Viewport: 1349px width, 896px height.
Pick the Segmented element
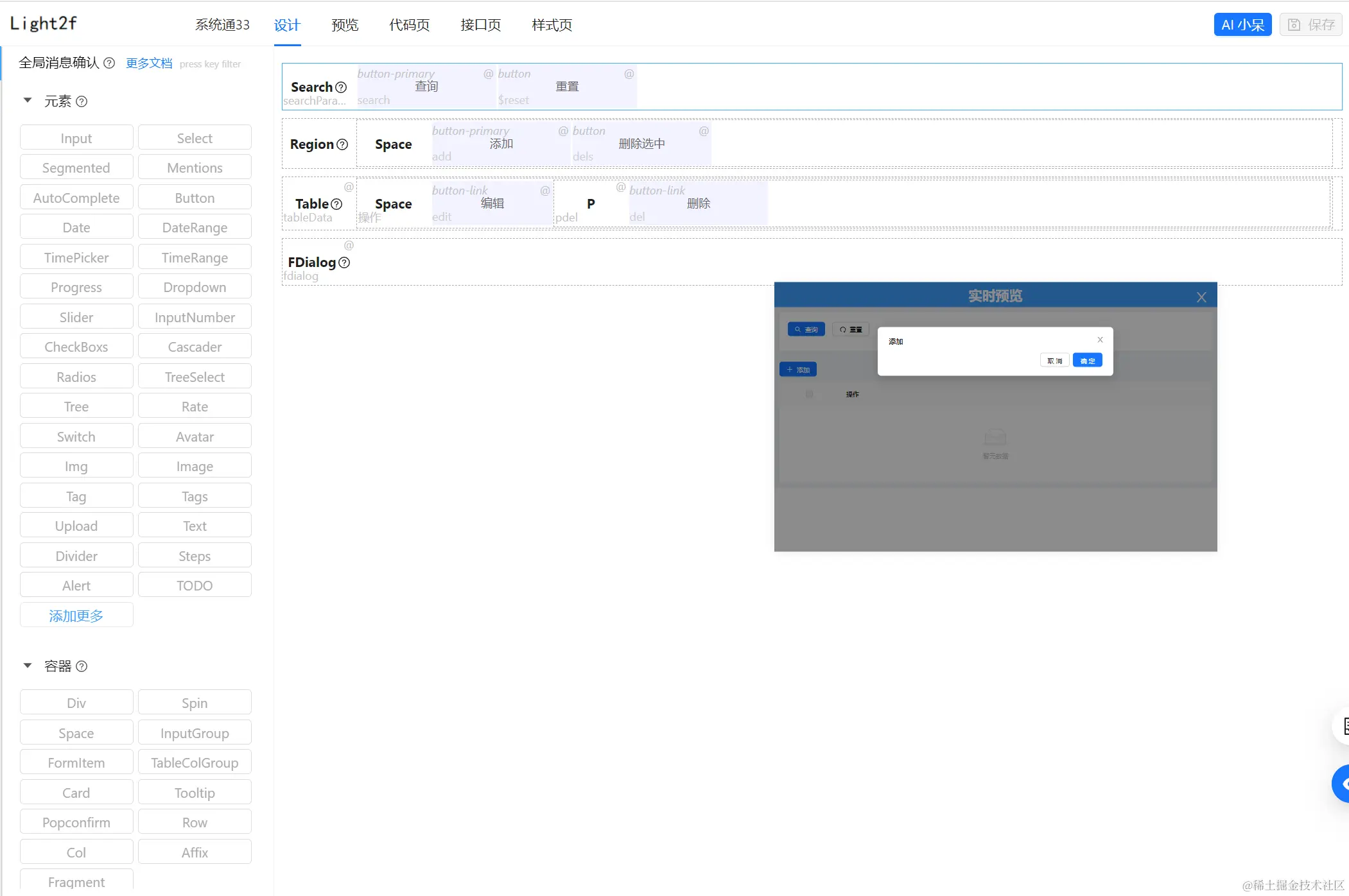point(76,168)
